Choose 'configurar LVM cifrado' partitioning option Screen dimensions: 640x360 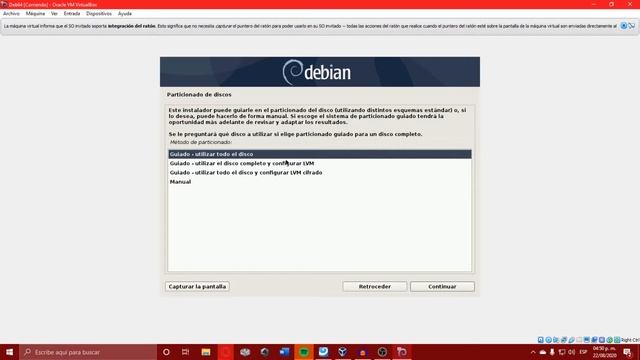[x=320, y=173]
